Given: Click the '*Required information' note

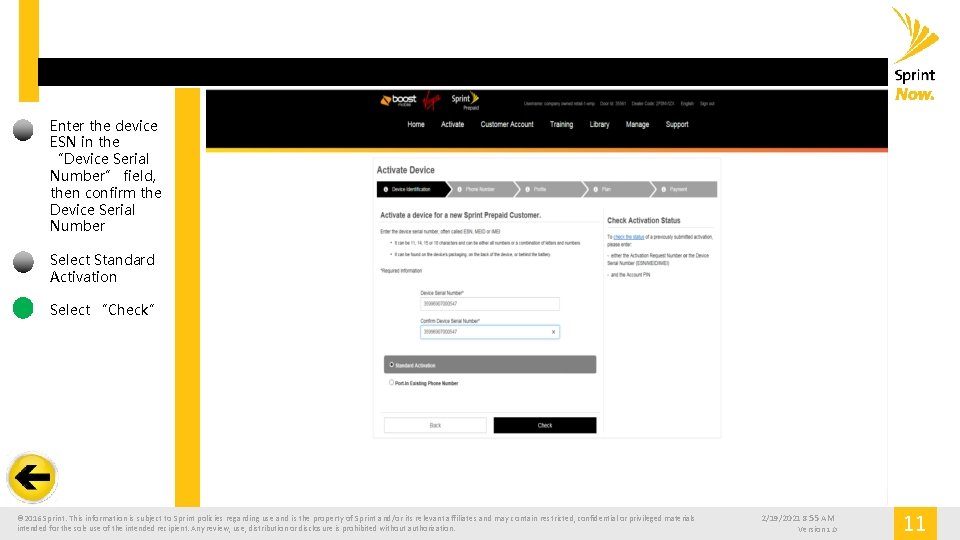Looking at the screenshot, I should 401,271.
